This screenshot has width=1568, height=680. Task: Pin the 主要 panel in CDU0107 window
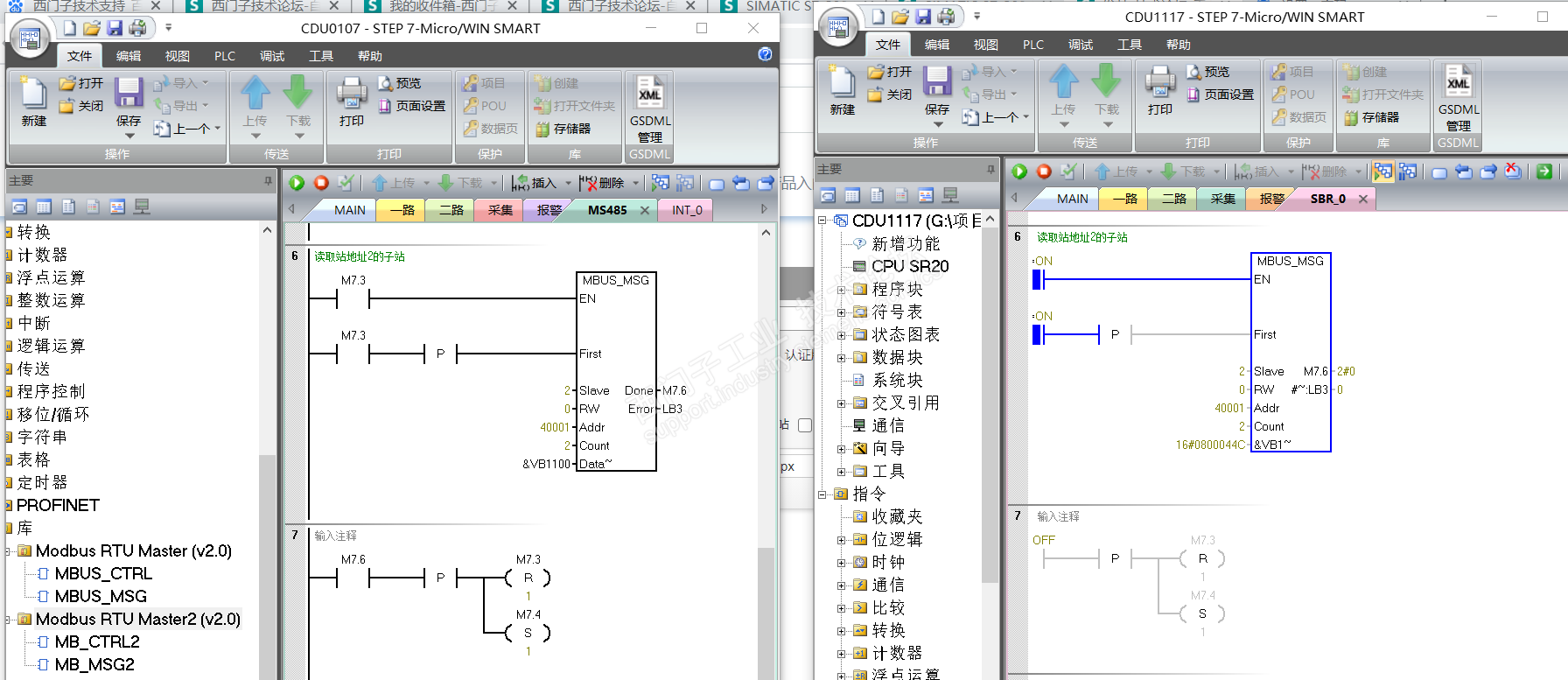point(268,181)
